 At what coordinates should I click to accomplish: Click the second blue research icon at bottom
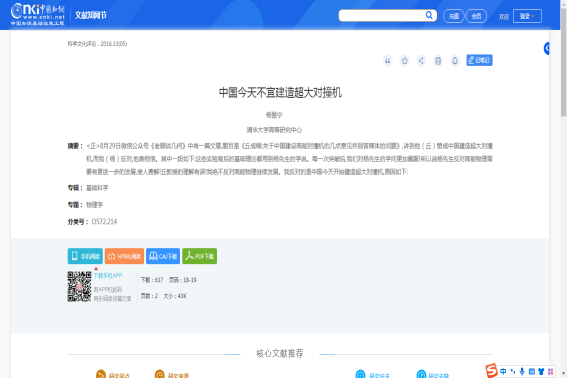[421, 374]
